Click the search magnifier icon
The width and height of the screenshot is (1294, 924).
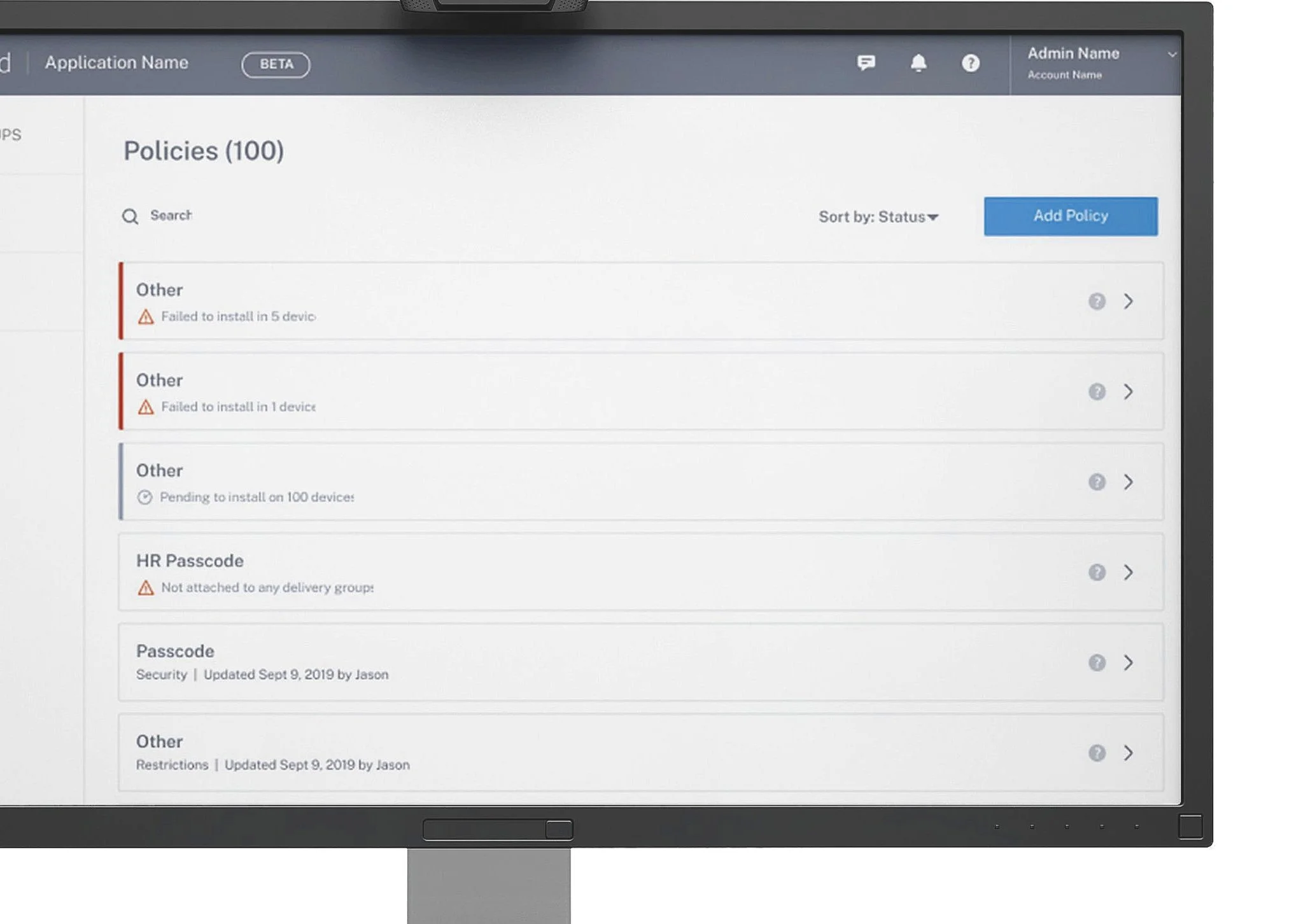coord(130,216)
